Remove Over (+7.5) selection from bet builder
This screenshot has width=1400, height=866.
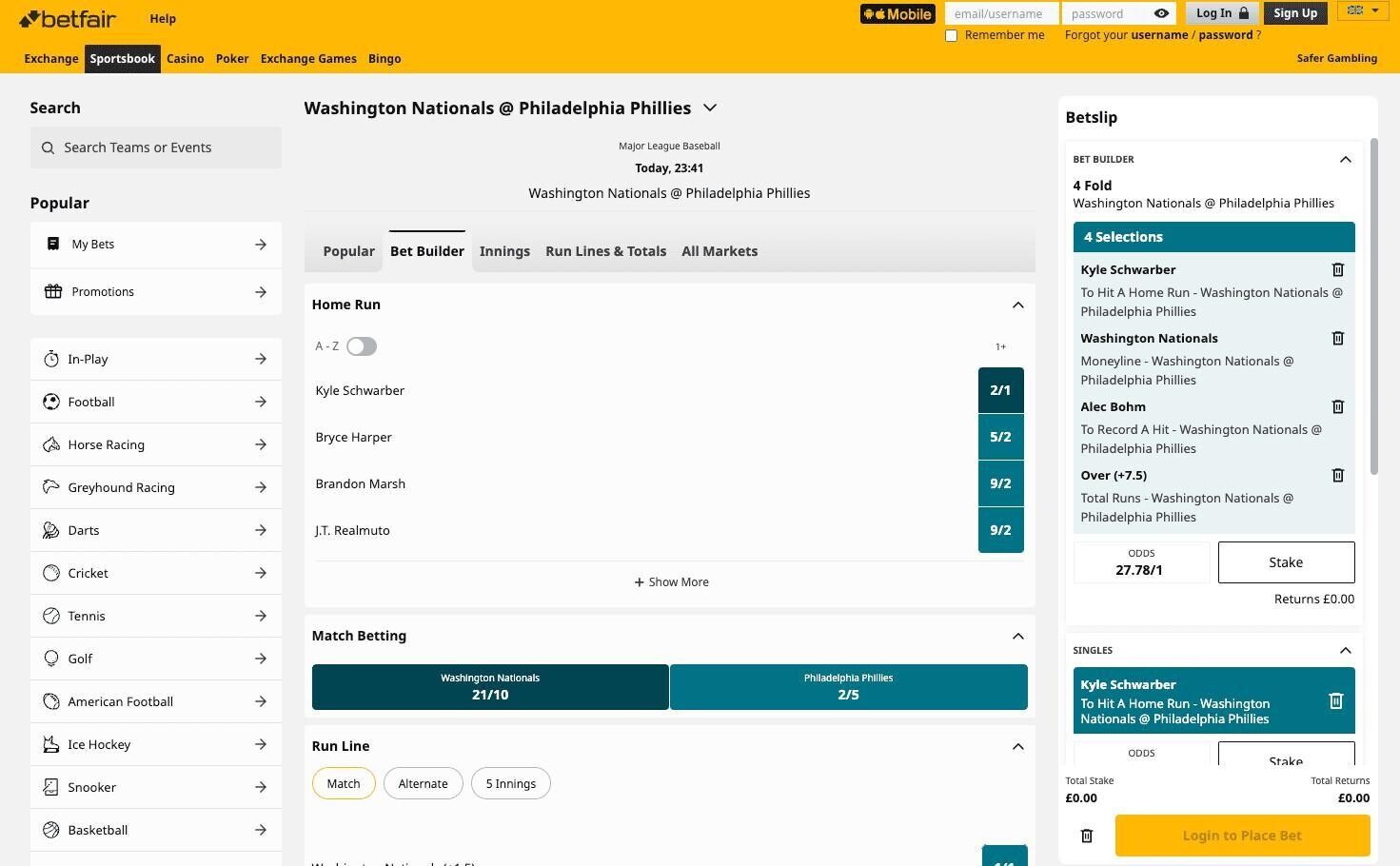click(x=1337, y=476)
